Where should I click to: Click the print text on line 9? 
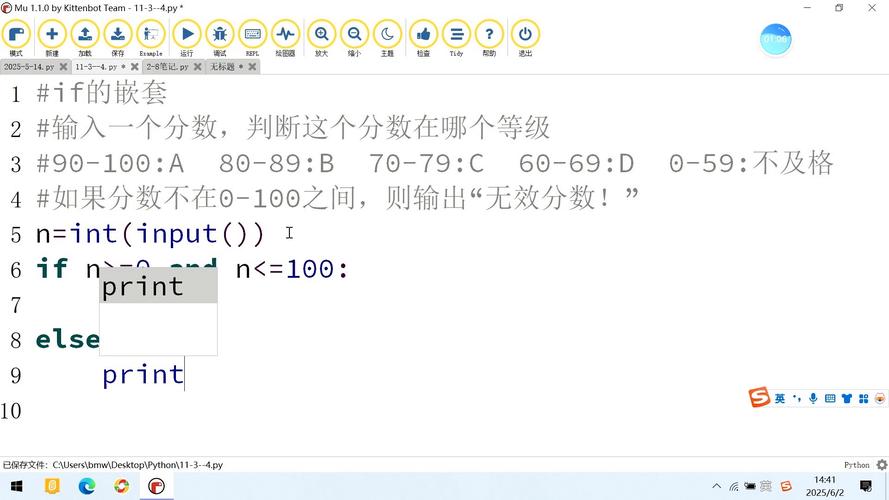click(143, 375)
